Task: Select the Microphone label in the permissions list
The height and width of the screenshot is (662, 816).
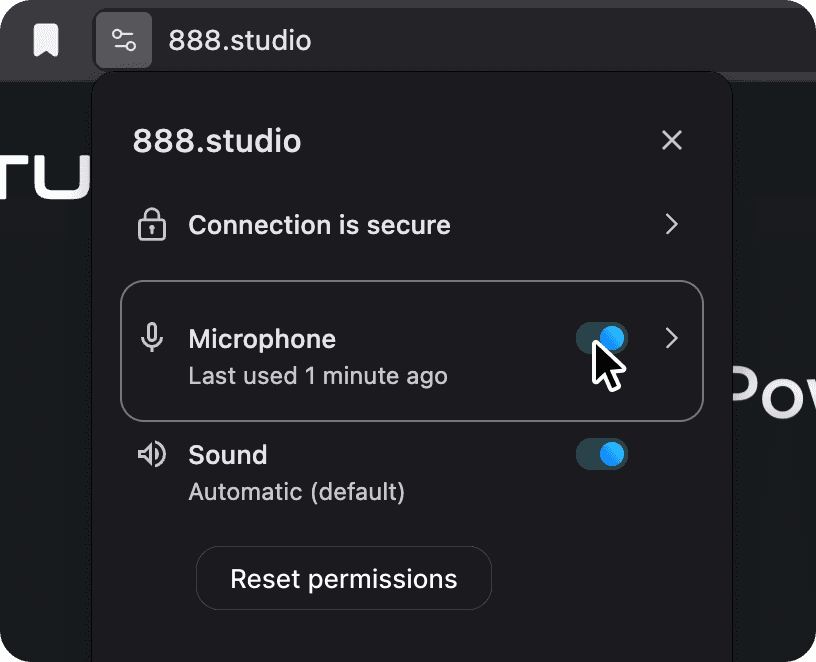Action: (x=262, y=339)
